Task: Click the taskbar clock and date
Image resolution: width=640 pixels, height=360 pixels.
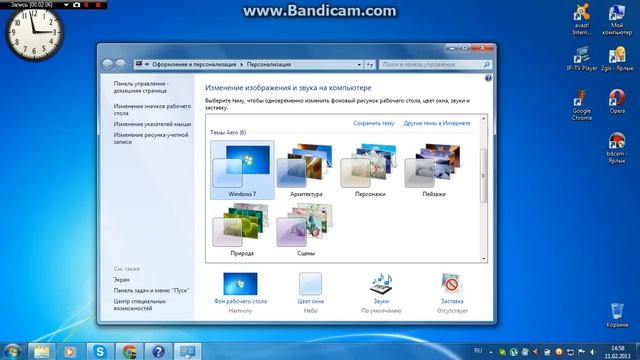Action: pos(618,352)
